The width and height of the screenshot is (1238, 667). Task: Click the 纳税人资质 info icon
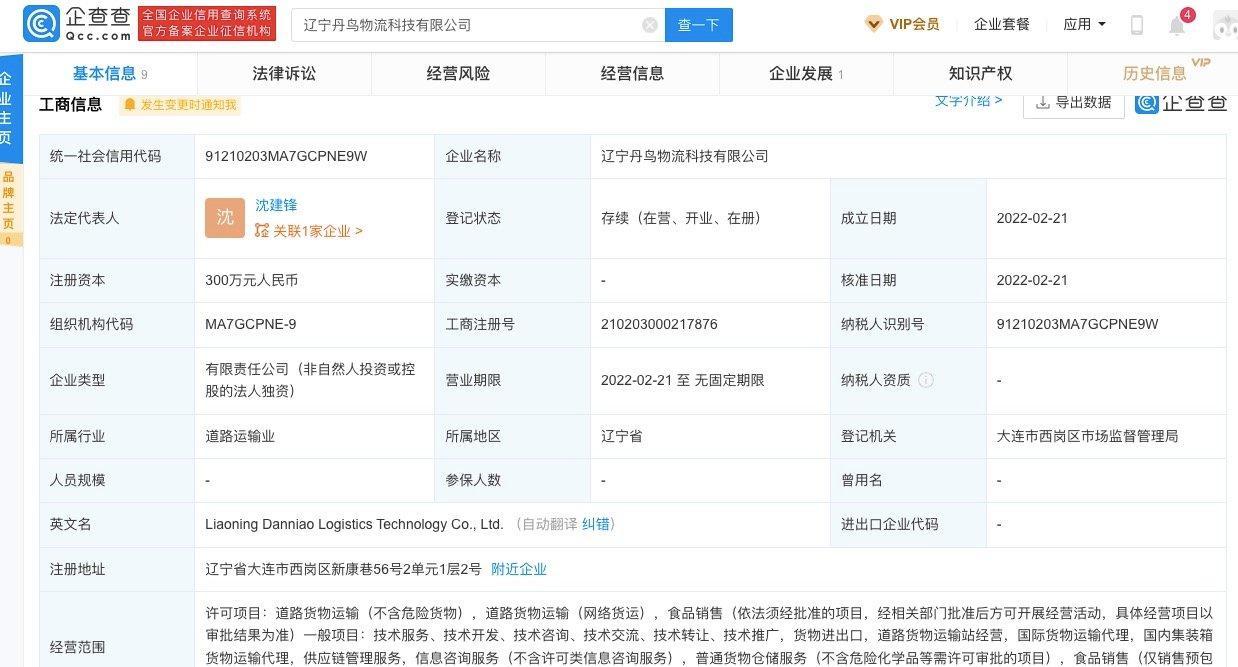[926, 380]
